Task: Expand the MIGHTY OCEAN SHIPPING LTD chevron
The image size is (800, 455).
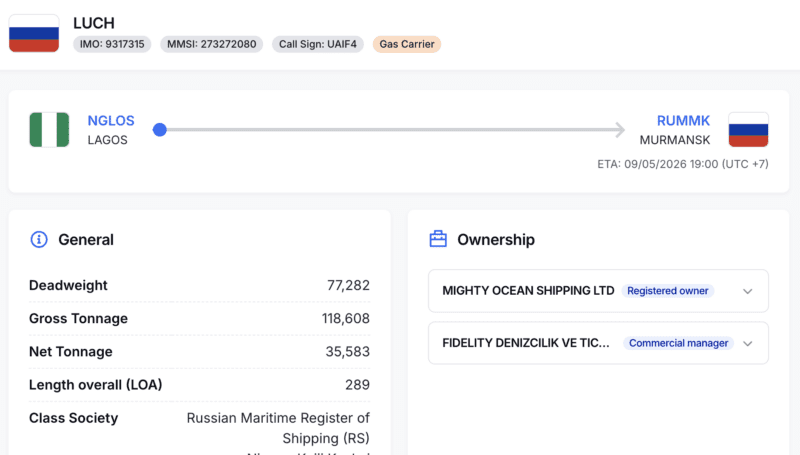Action: coord(747,291)
